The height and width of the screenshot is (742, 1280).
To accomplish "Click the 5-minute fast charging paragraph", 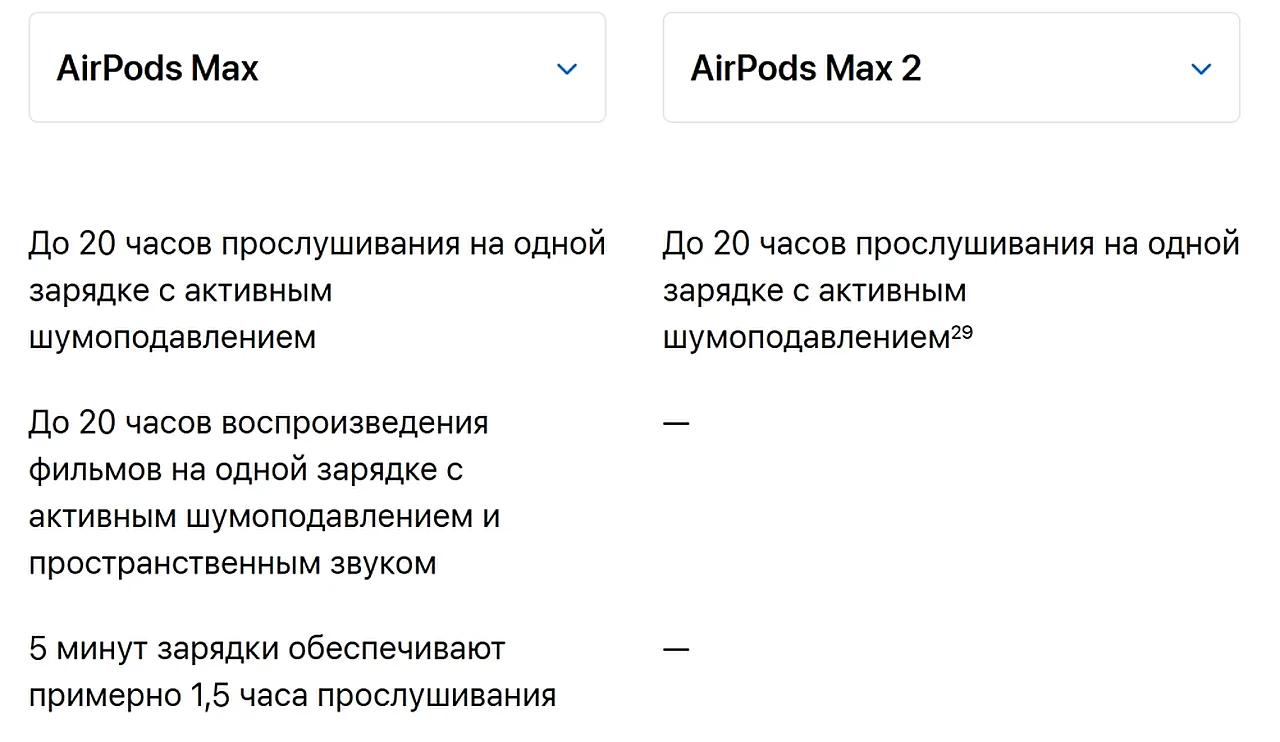I will click(x=291, y=672).
